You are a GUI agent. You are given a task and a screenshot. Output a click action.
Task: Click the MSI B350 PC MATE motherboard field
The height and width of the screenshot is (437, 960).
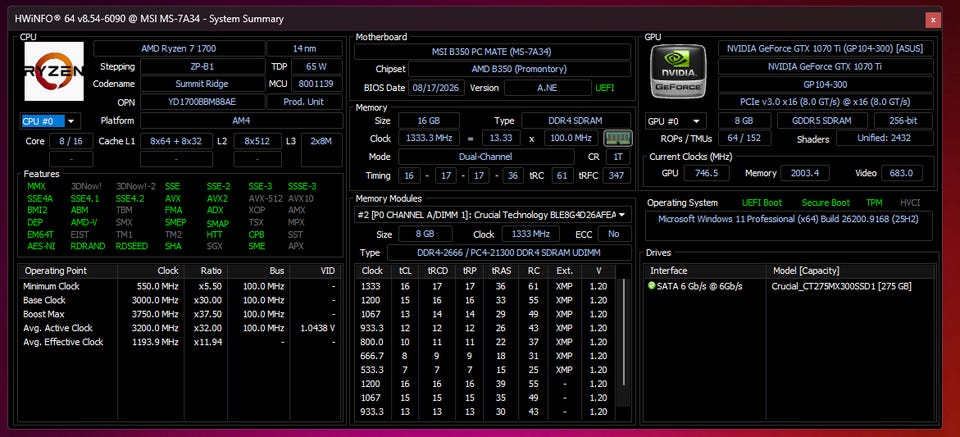[492, 52]
